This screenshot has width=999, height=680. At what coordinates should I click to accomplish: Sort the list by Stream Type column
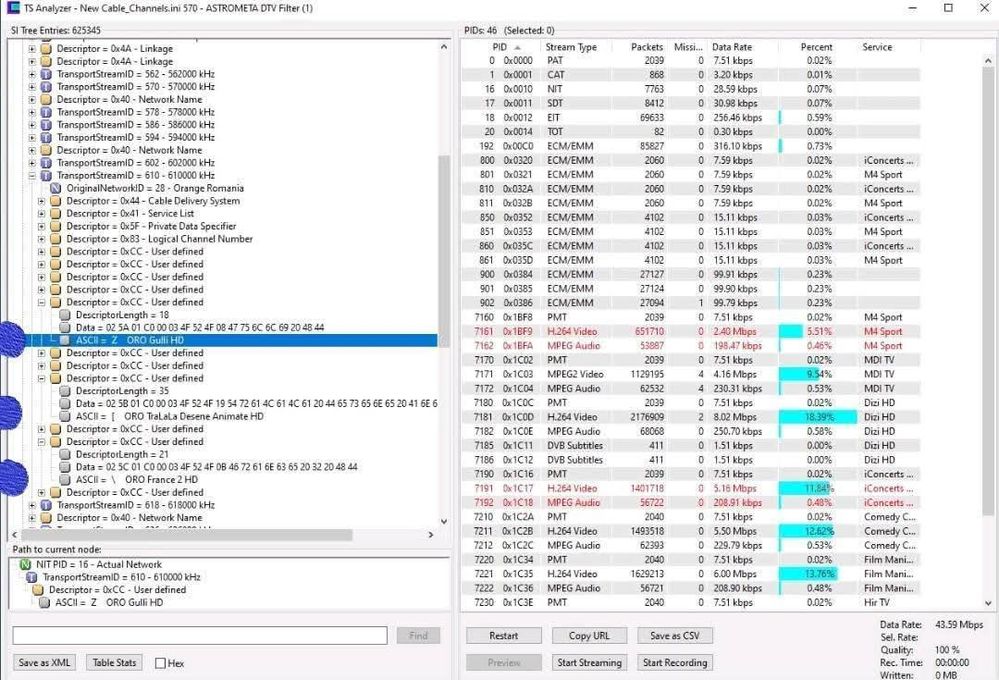(570, 47)
